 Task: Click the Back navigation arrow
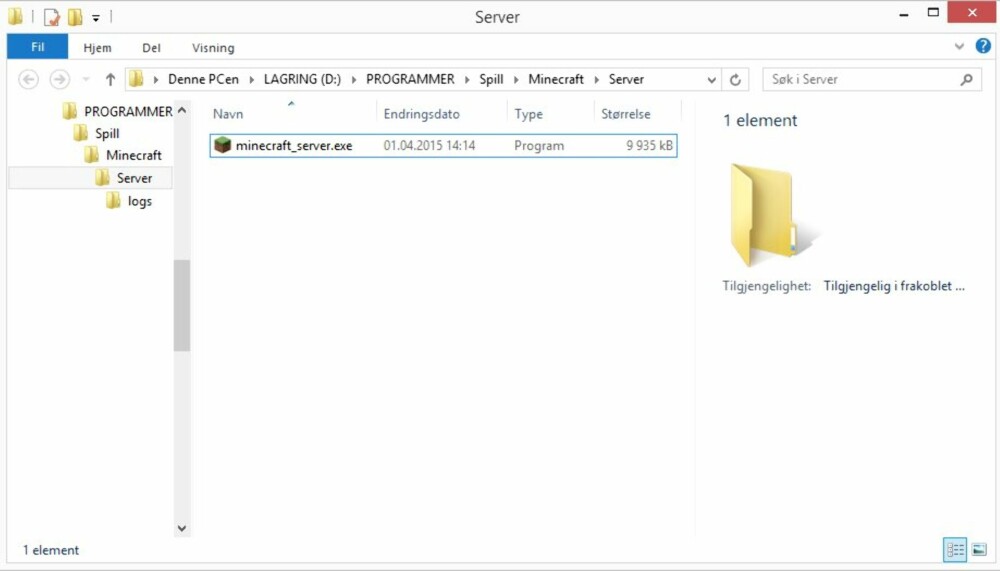tap(28, 79)
